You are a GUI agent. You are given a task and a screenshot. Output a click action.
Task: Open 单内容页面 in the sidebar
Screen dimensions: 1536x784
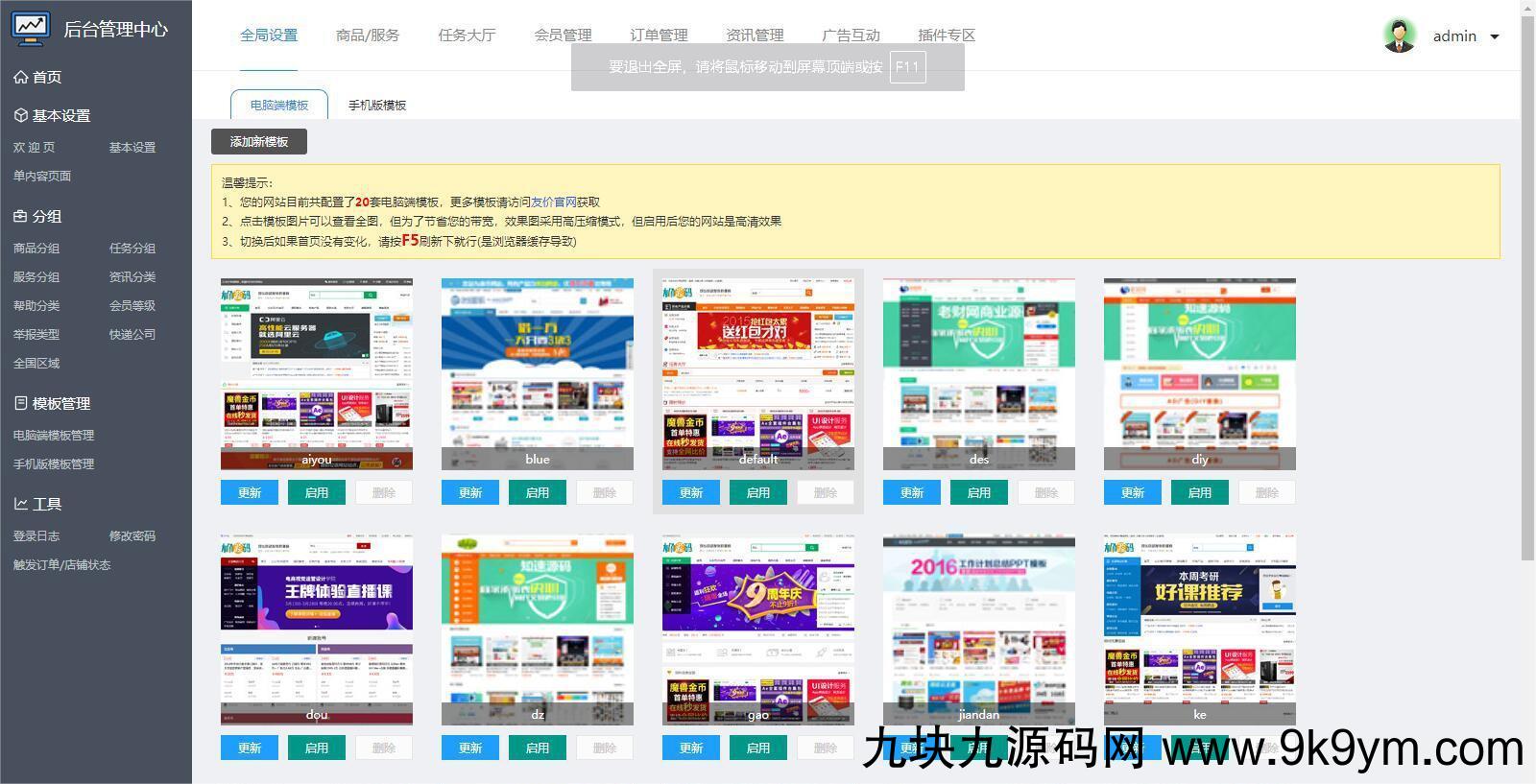[x=42, y=176]
